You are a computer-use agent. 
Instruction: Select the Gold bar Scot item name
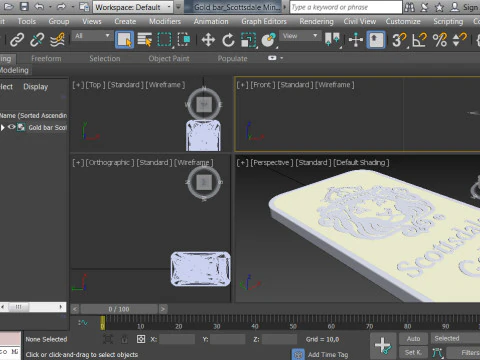47,127
